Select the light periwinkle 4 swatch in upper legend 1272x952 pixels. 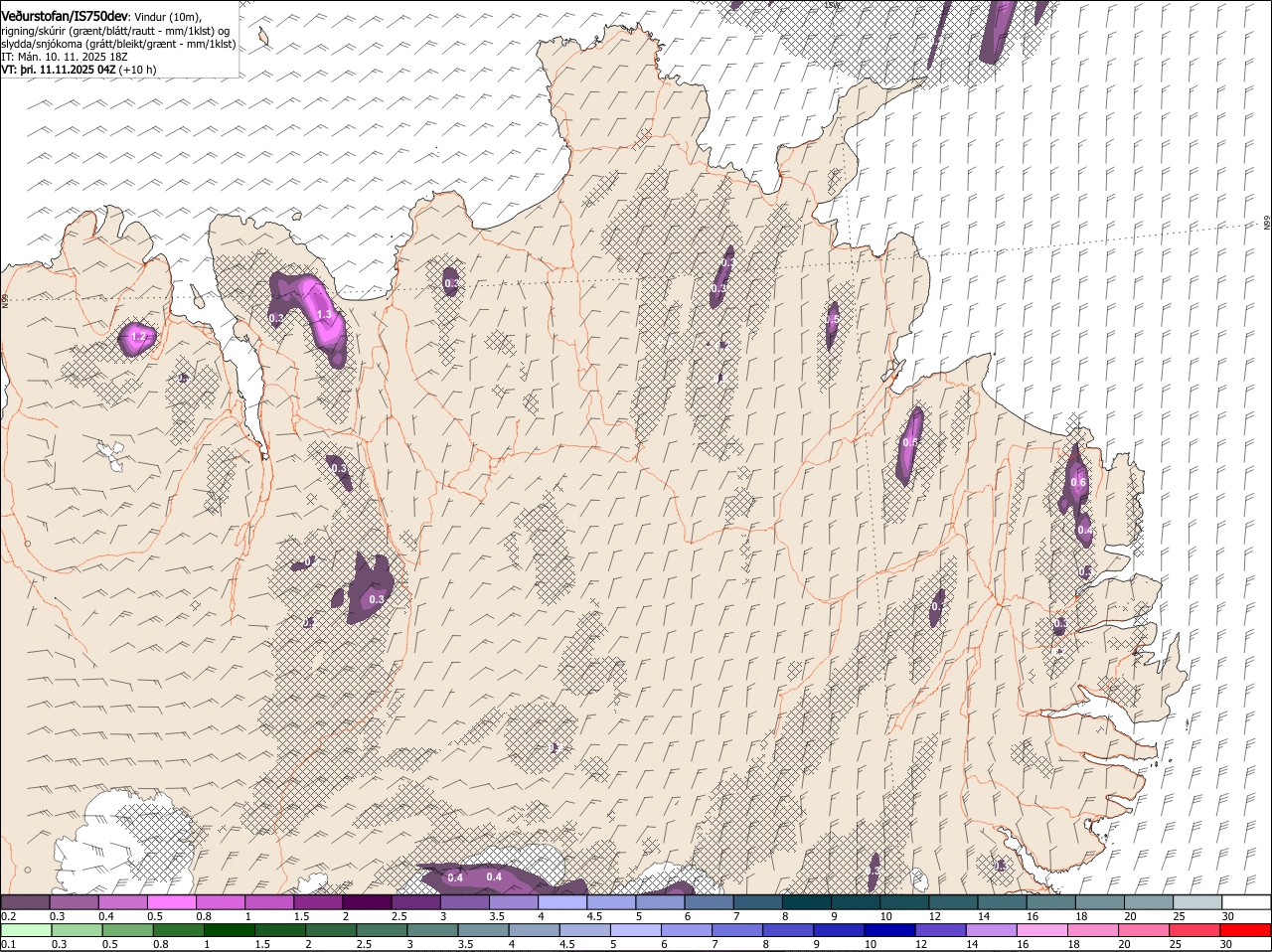tap(562, 902)
